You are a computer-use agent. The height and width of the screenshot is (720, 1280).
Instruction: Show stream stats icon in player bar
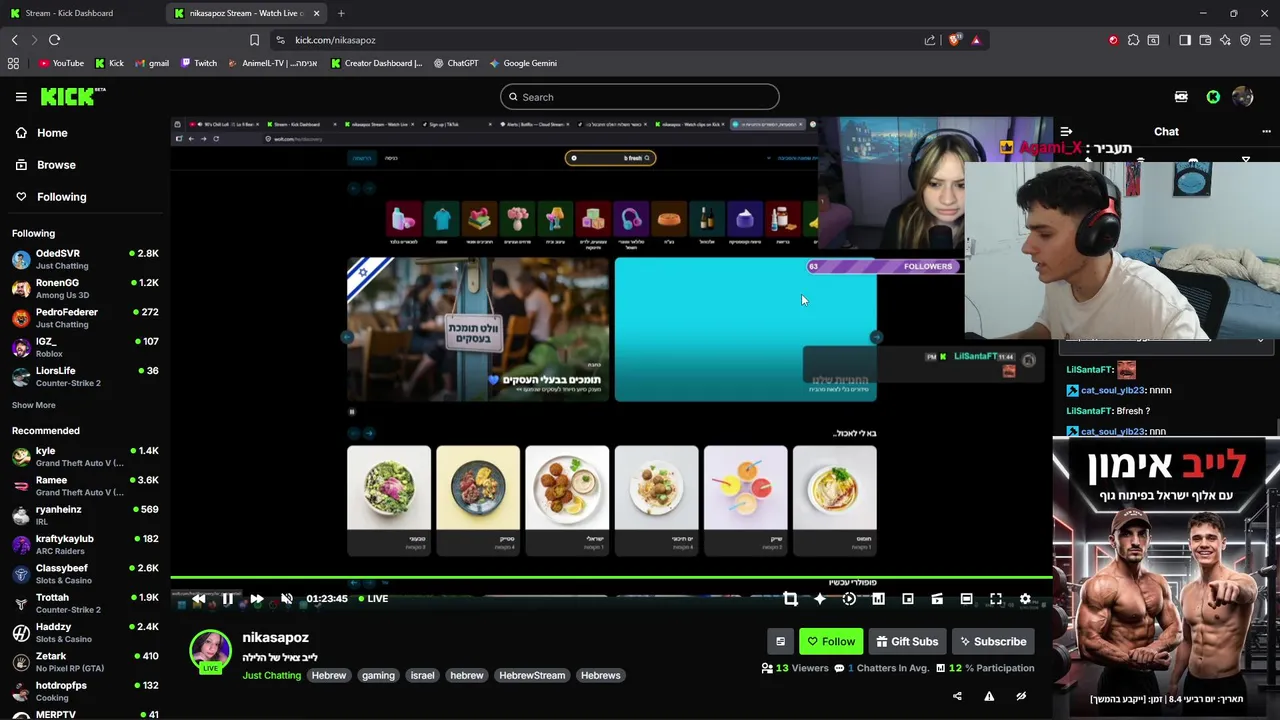tap(878, 599)
